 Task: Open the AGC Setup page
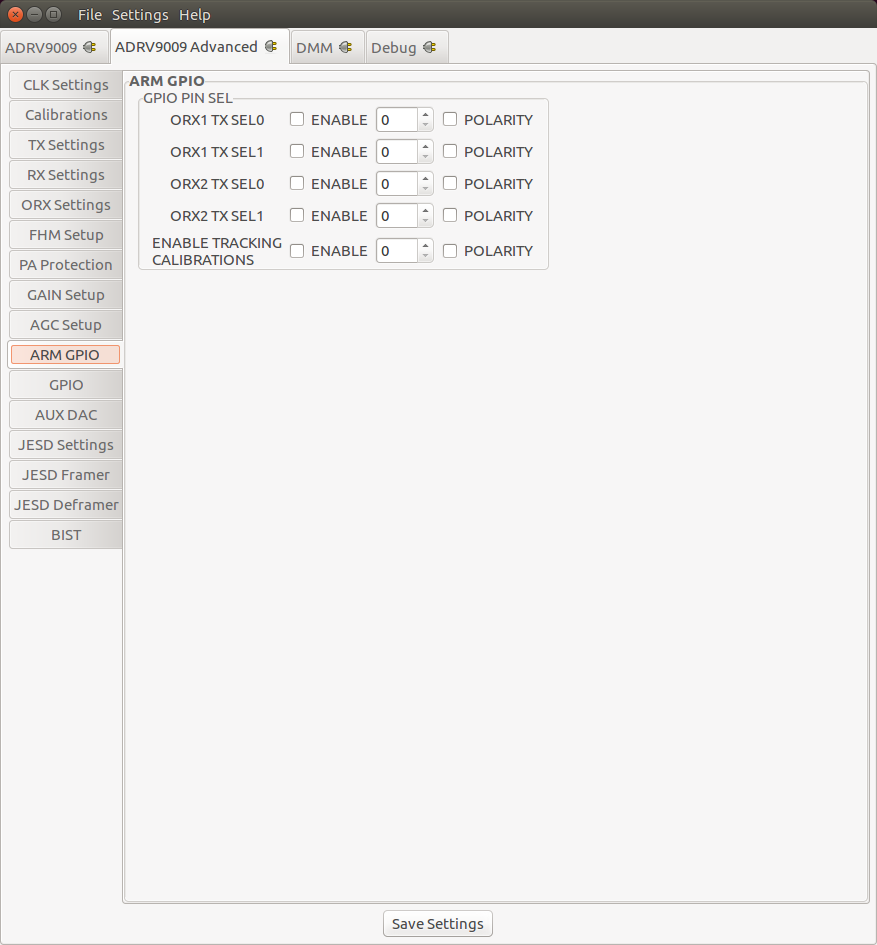(x=65, y=324)
